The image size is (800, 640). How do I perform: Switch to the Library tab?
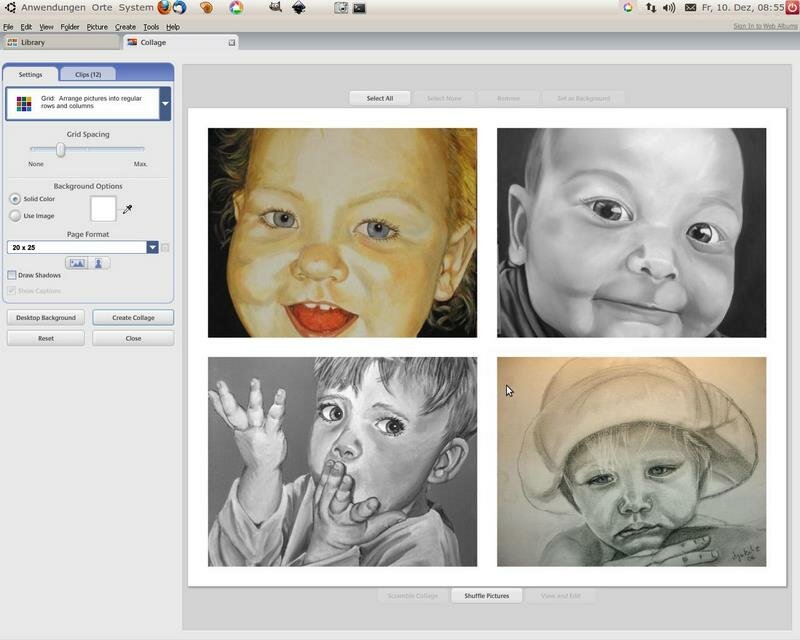[61, 42]
